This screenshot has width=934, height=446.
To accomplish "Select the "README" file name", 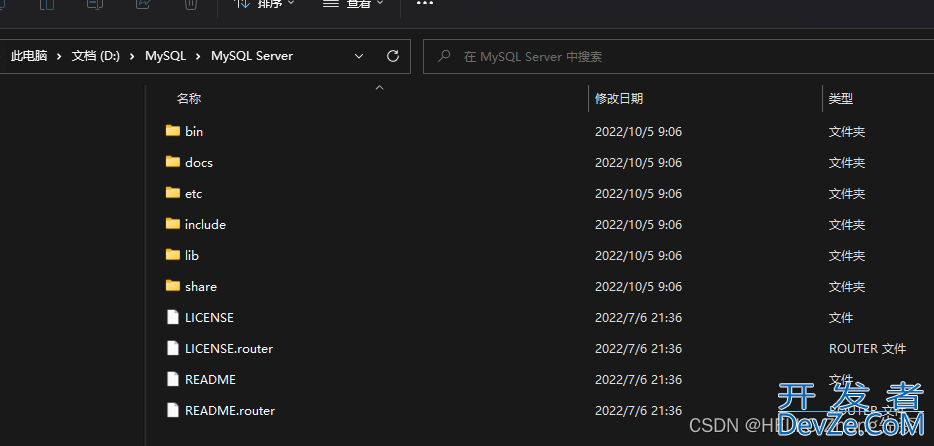I will [x=210, y=379].
